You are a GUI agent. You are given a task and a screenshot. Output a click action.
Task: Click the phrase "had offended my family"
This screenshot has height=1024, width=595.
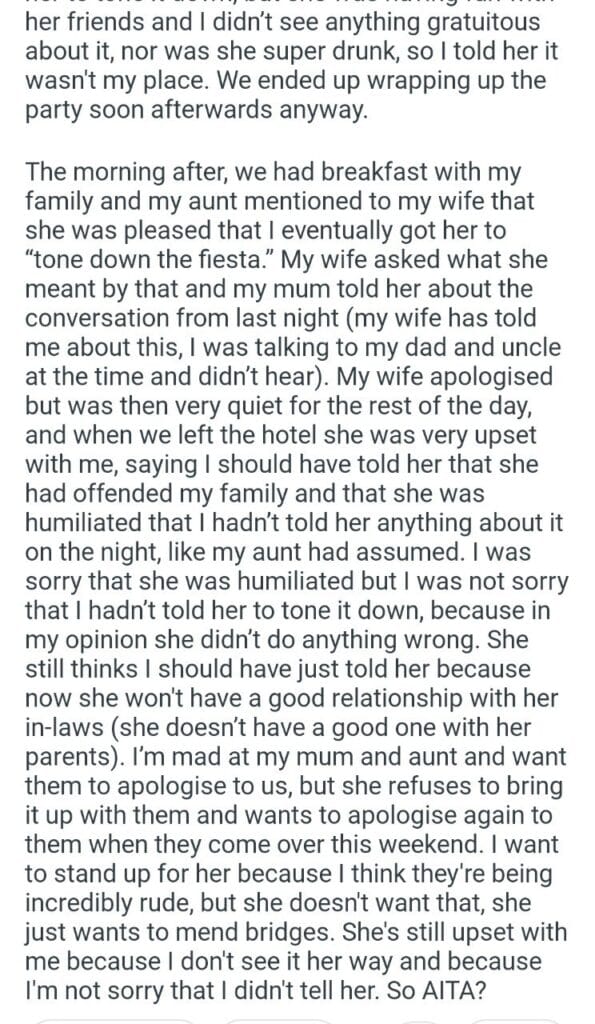click(x=157, y=494)
